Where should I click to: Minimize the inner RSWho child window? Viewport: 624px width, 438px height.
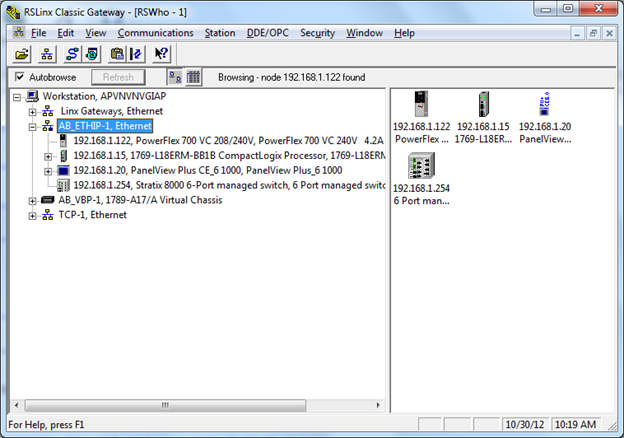coord(577,33)
